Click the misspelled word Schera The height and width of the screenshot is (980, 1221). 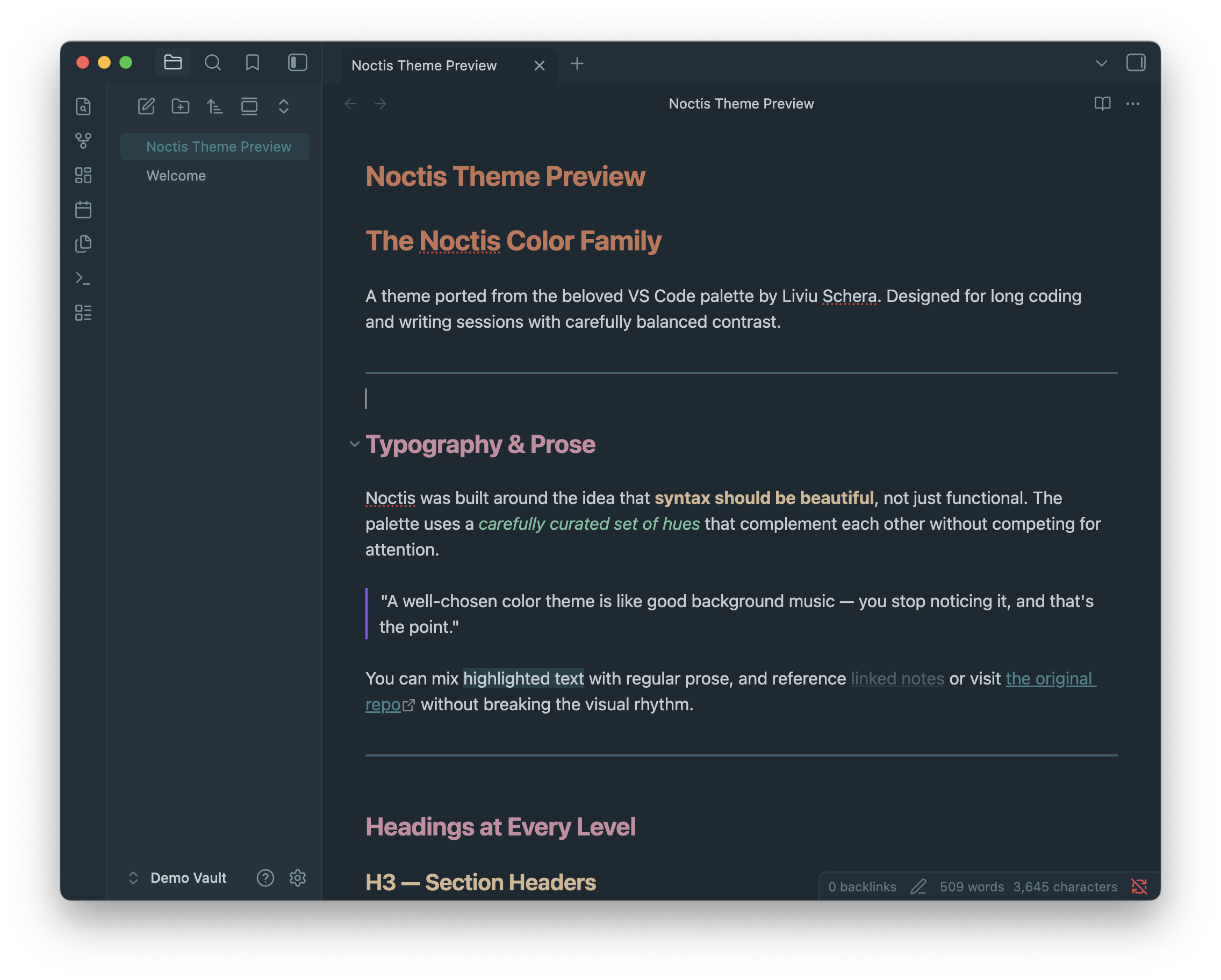(849, 296)
